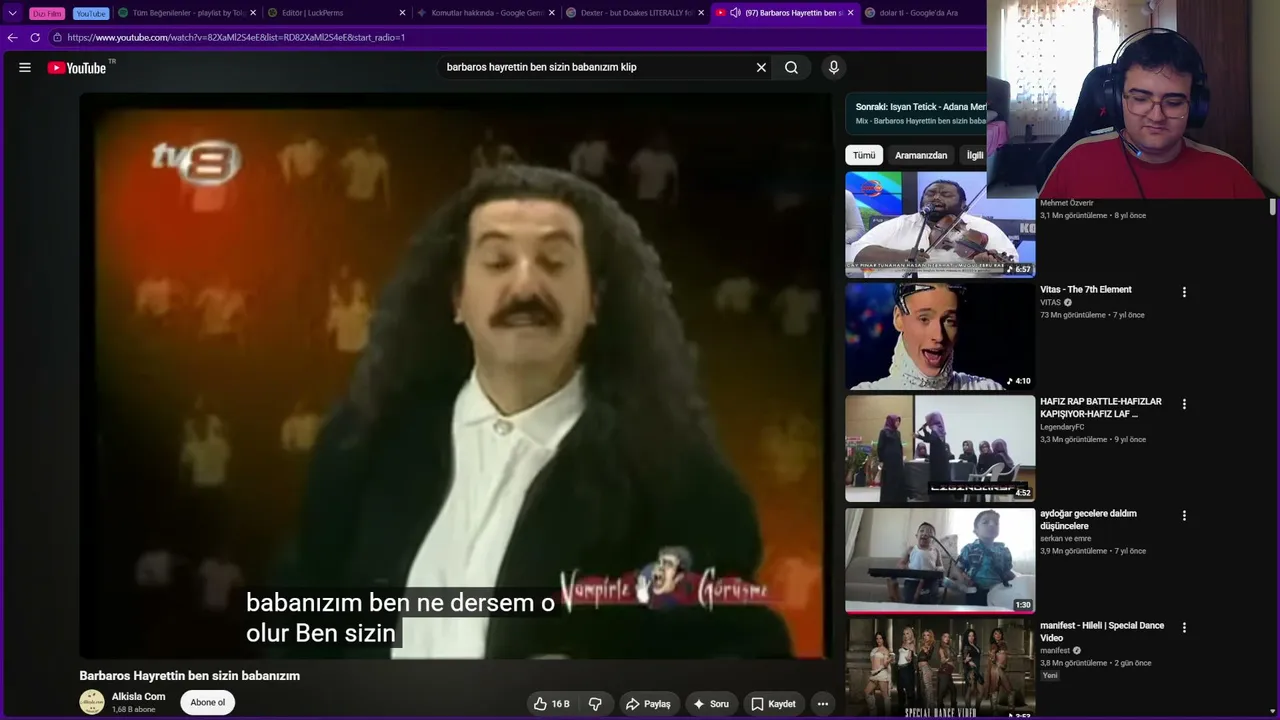Screen dimensions: 1280x720
Task: Start voice search with the microphone
Action: pyautogui.click(x=834, y=67)
